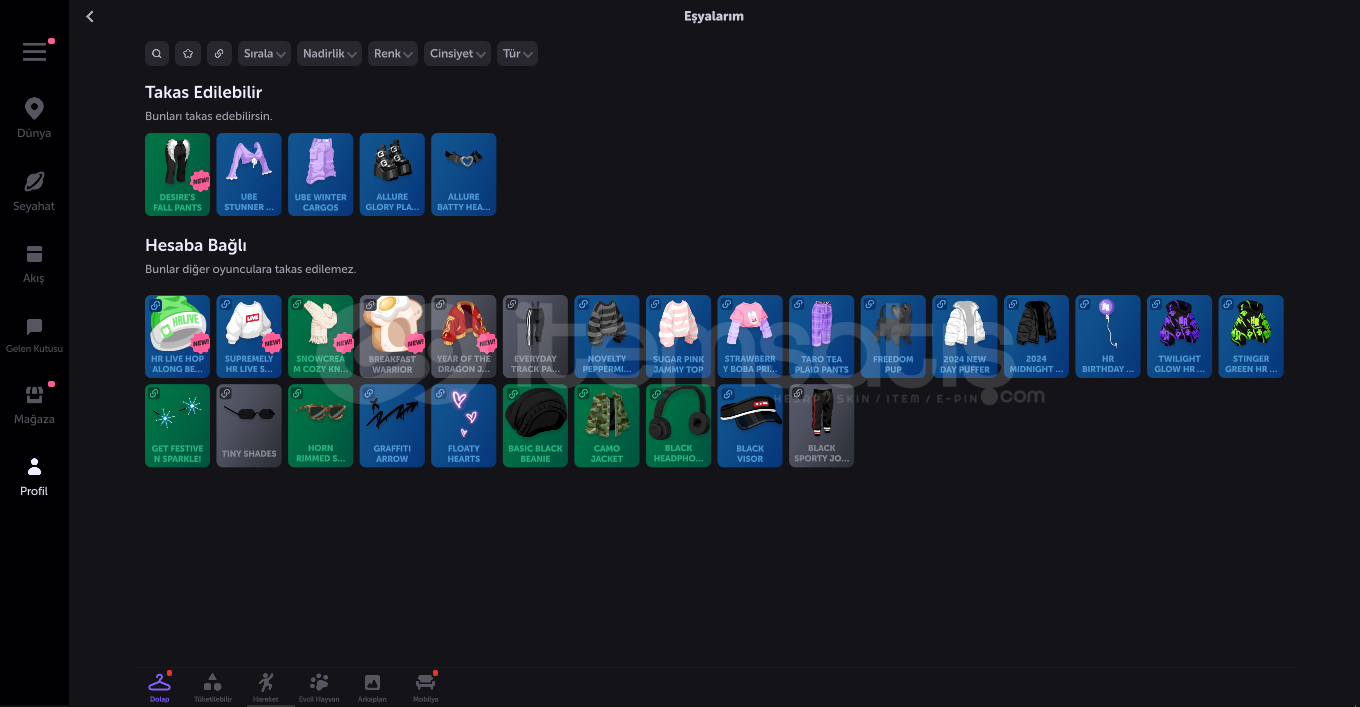Open the search icon in the filter bar

pyautogui.click(x=157, y=54)
